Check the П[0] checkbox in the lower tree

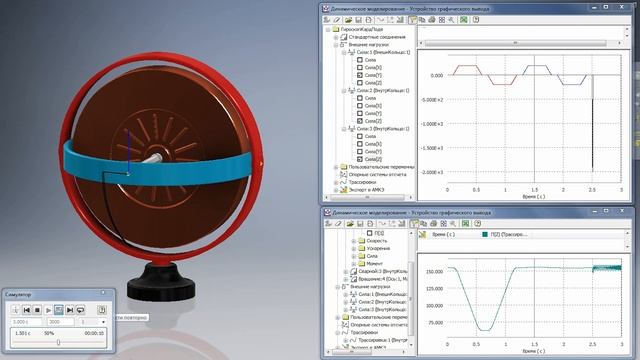click(369, 233)
